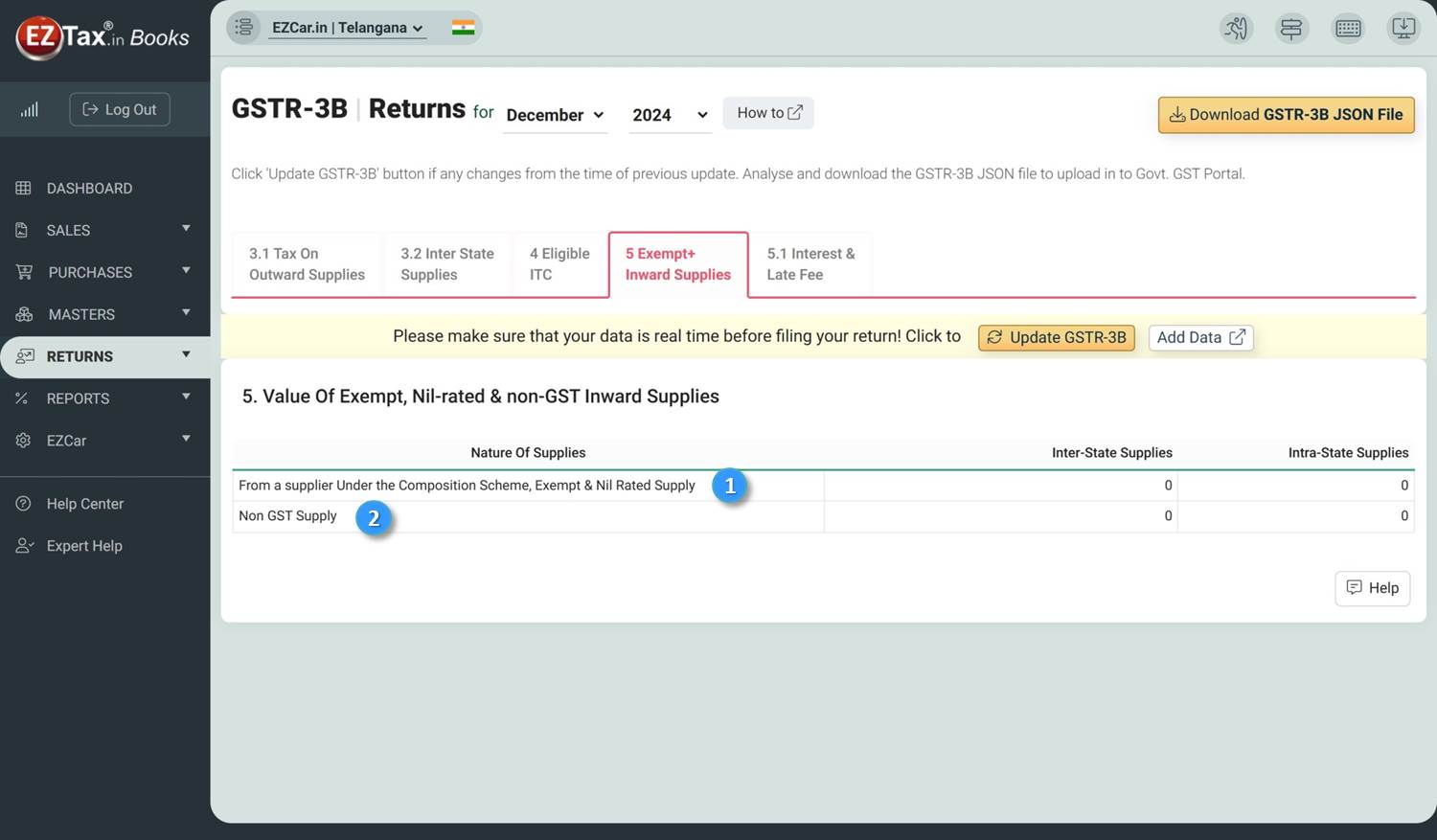Switch to the 5.1 Interest & Late Fee tab
Image resolution: width=1437 pixels, height=840 pixels.
click(x=810, y=264)
